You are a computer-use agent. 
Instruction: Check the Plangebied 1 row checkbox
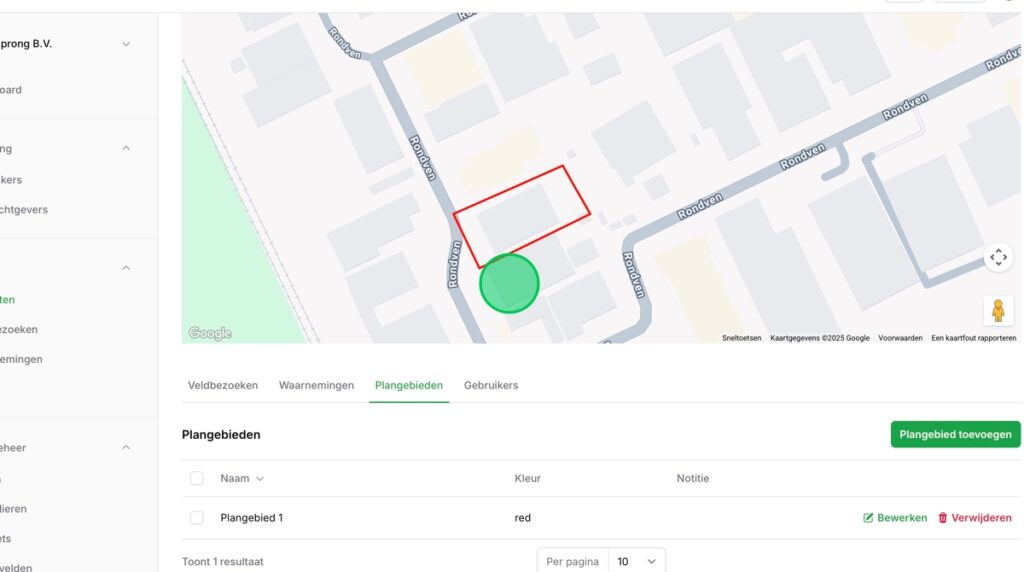click(x=197, y=518)
